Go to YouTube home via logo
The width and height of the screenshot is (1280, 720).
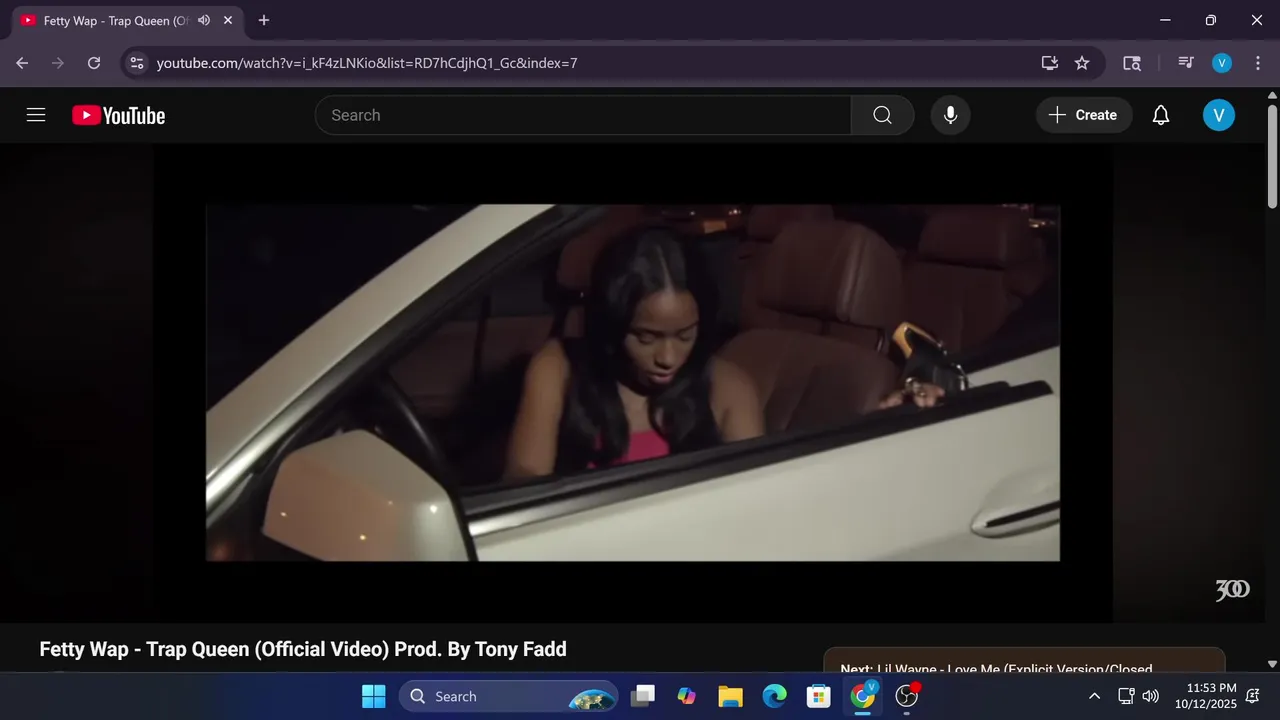tap(118, 115)
